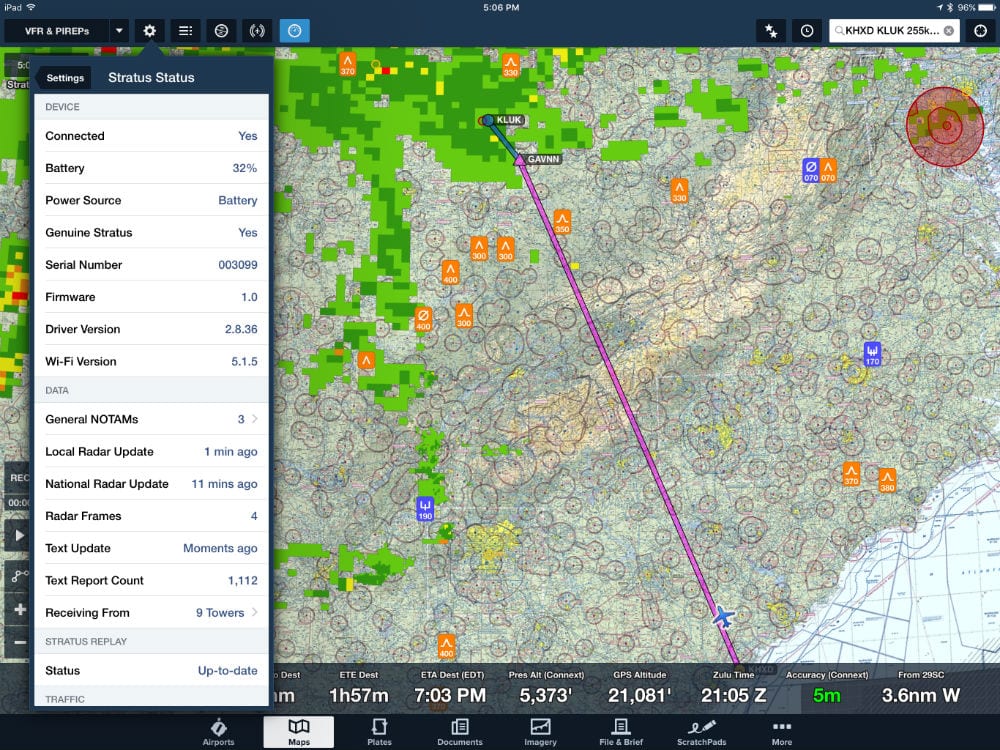Tap the KHXD KLUK route search field
Viewport: 1000px width, 750px height.
click(894, 31)
